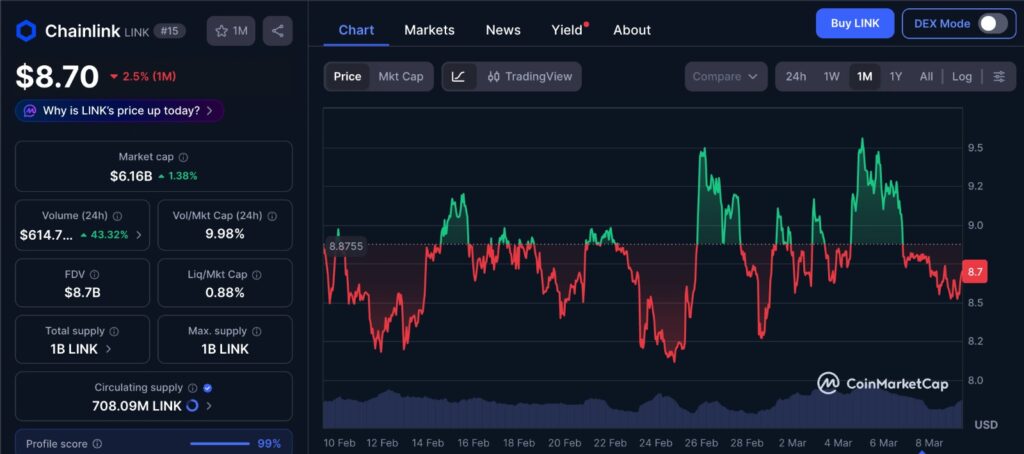The width and height of the screenshot is (1024, 454).
Task: Click the $8.70 price text
Action: pyautogui.click(x=57, y=76)
